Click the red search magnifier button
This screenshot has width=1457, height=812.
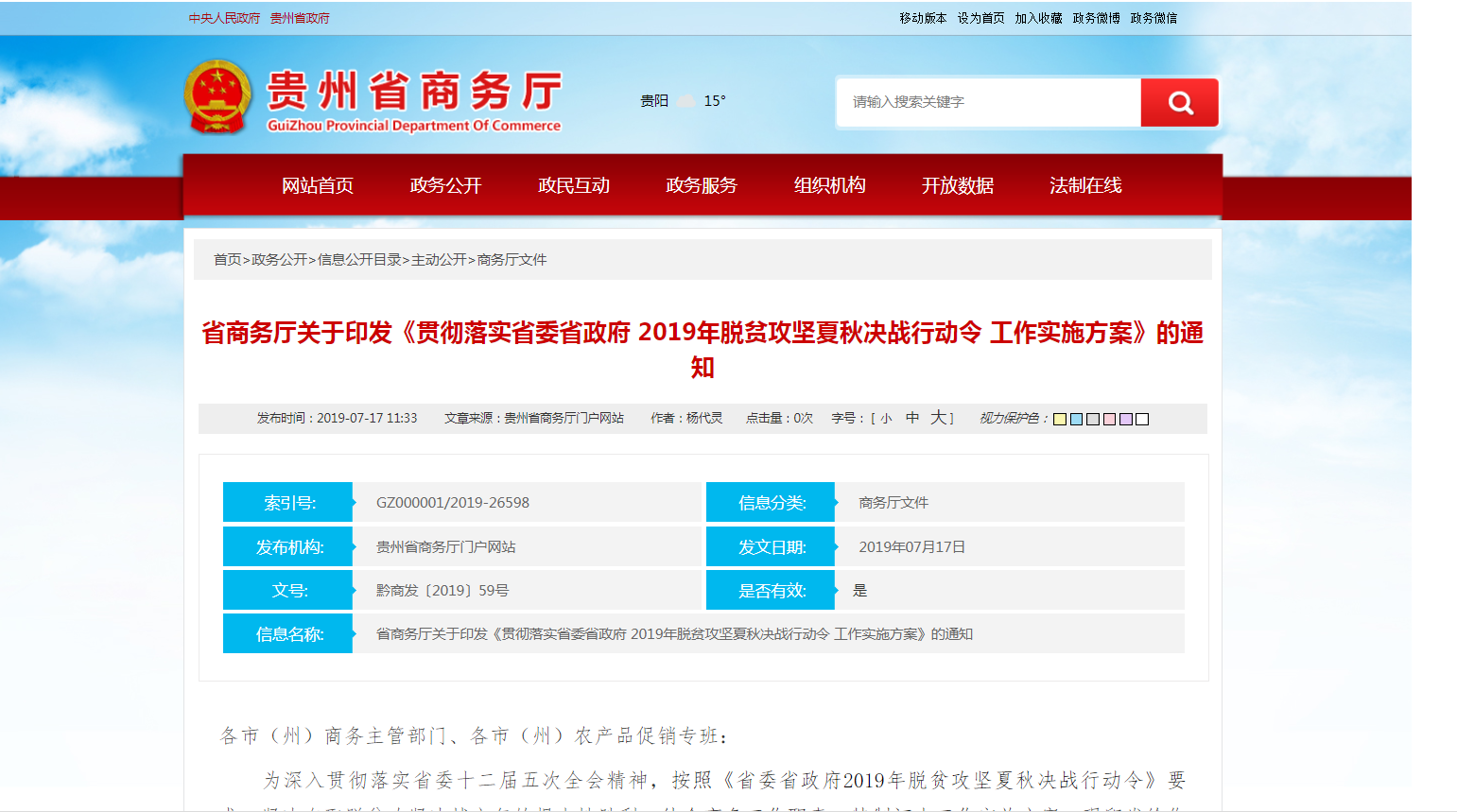(x=1179, y=102)
